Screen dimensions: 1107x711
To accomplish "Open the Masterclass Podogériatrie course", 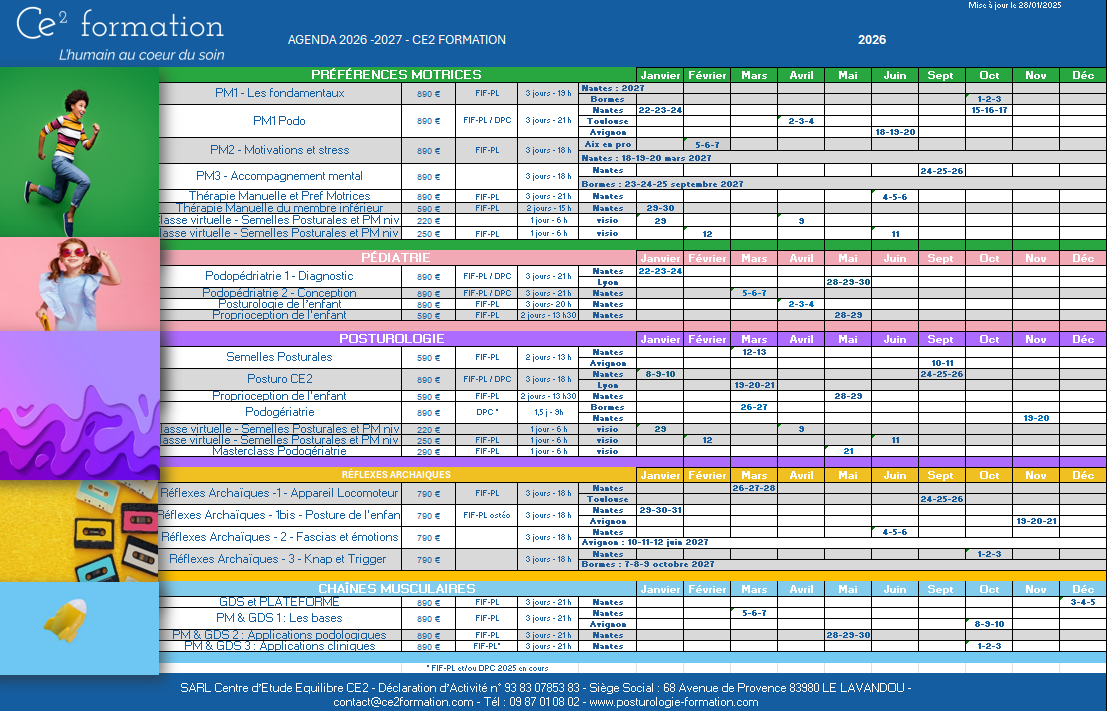I will click(x=280, y=451).
